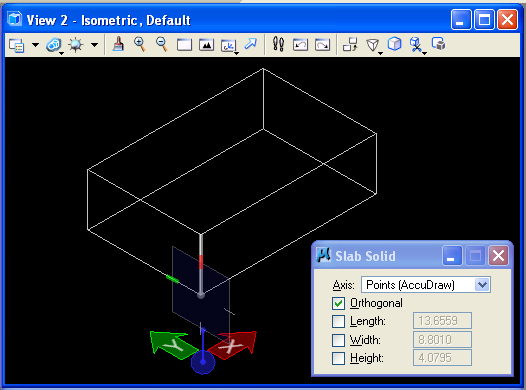Open the Axis Points (AccuDraw) dropdown
This screenshot has width=526, height=390.
coord(426,285)
